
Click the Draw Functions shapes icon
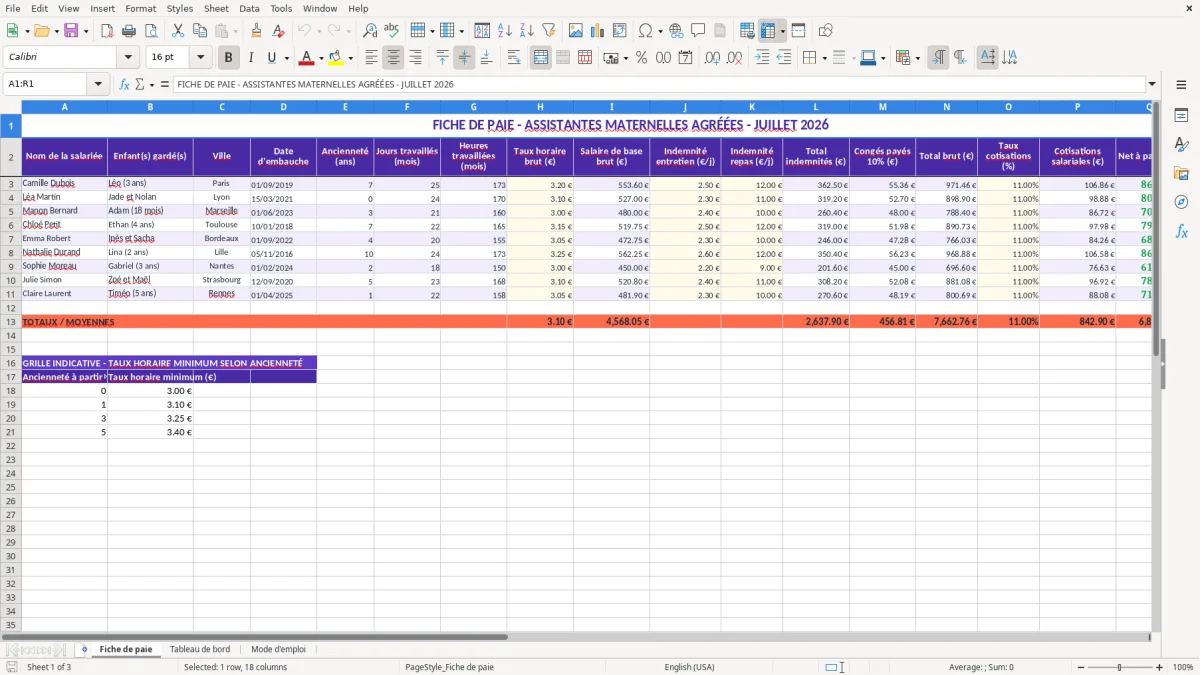tap(826, 31)
